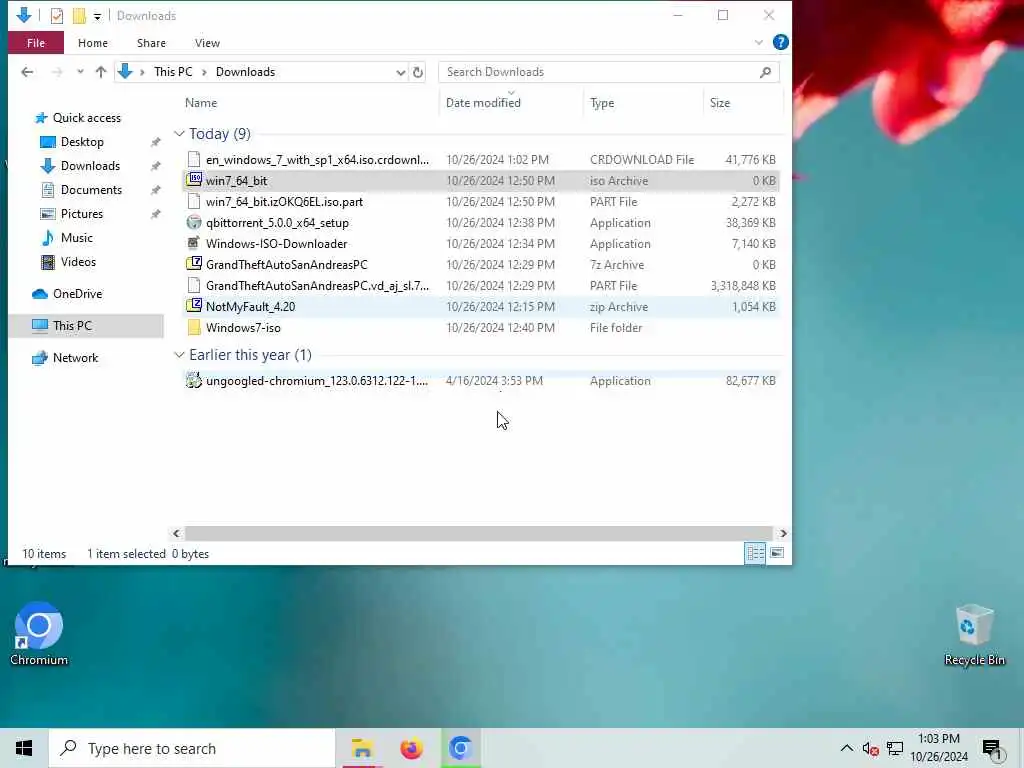Sort by the Size column header

pos(720,103)
